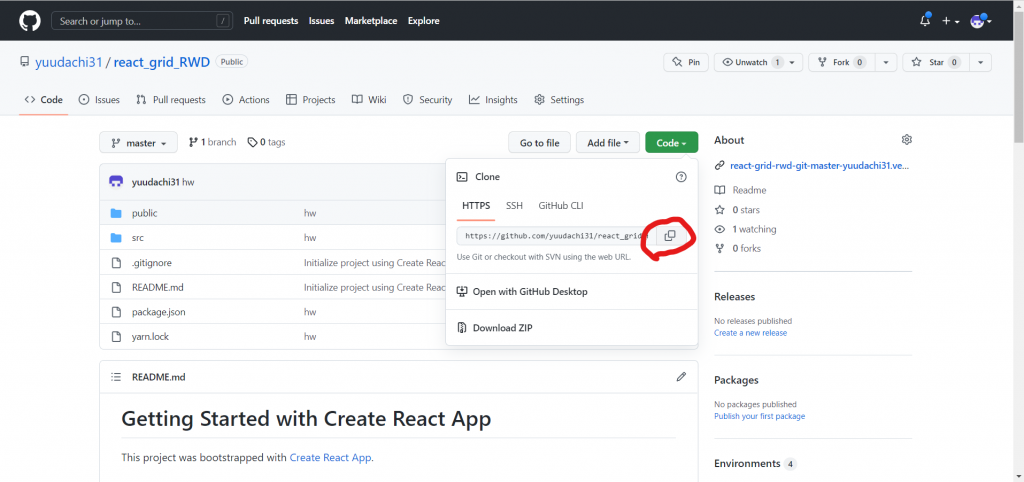Switch to the Insights tab
This screenshot has width=1024, height=482.
pyautogui.click(x=493, y=100)
